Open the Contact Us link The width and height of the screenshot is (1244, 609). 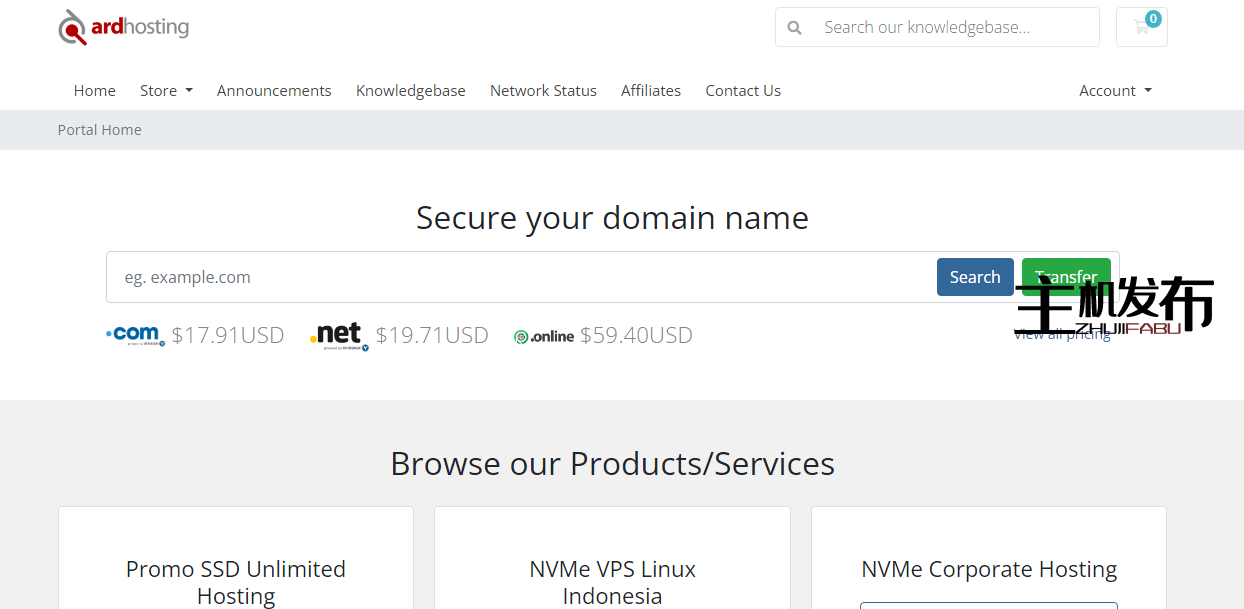coord(743,90)
